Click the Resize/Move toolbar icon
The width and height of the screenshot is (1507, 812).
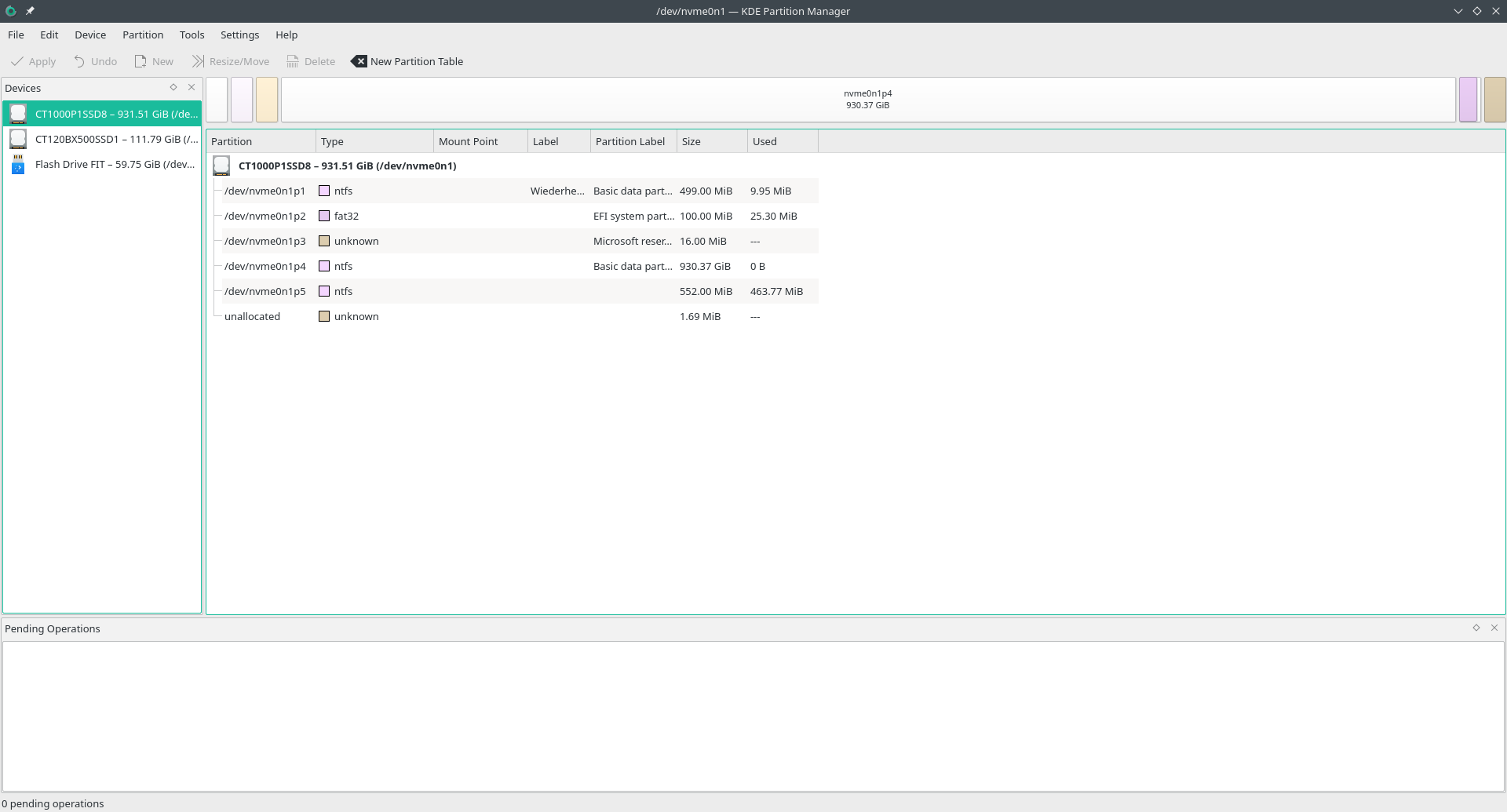[198, 61]
